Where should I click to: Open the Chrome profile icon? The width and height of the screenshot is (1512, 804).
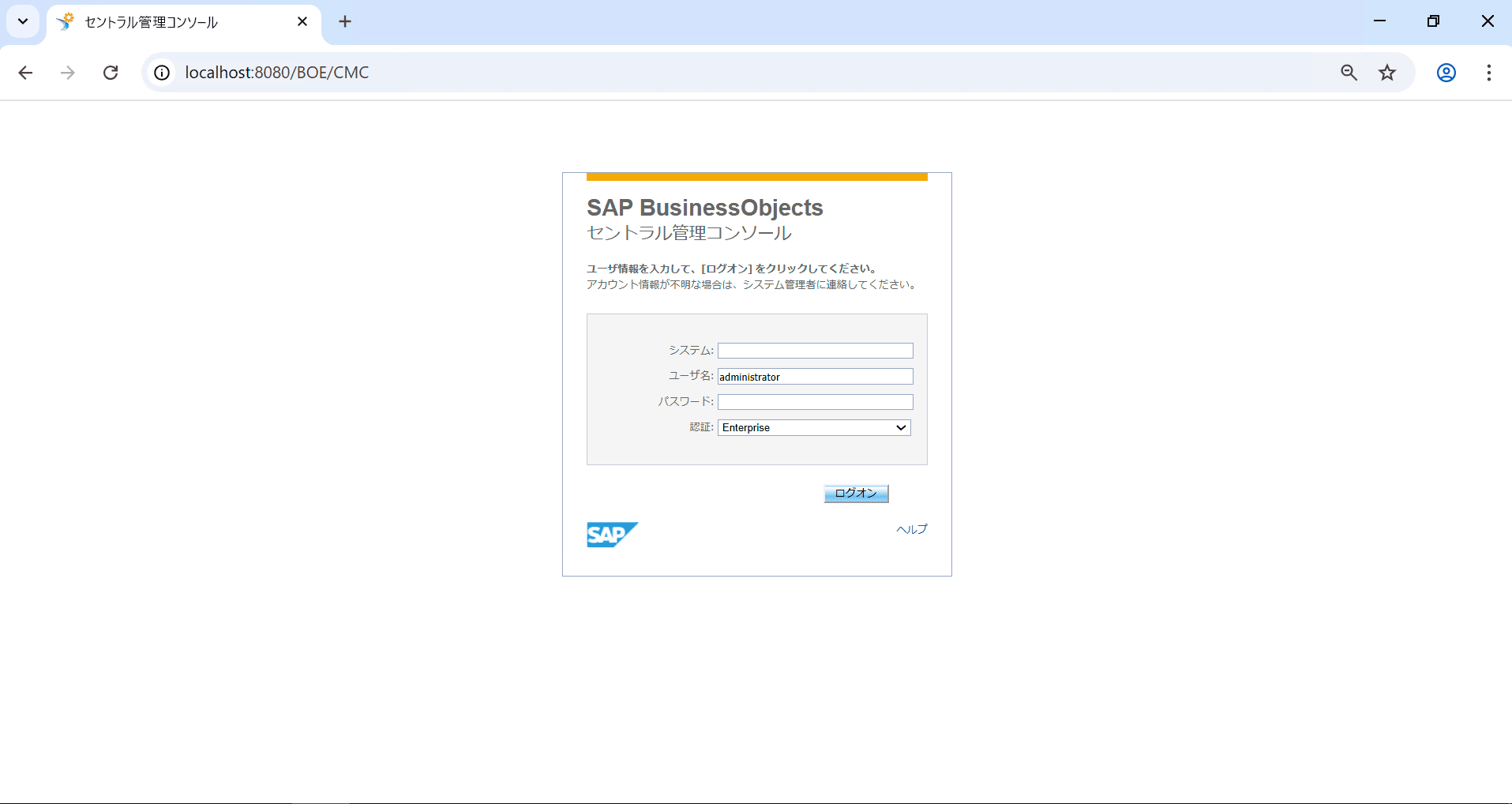point(1446,73)
